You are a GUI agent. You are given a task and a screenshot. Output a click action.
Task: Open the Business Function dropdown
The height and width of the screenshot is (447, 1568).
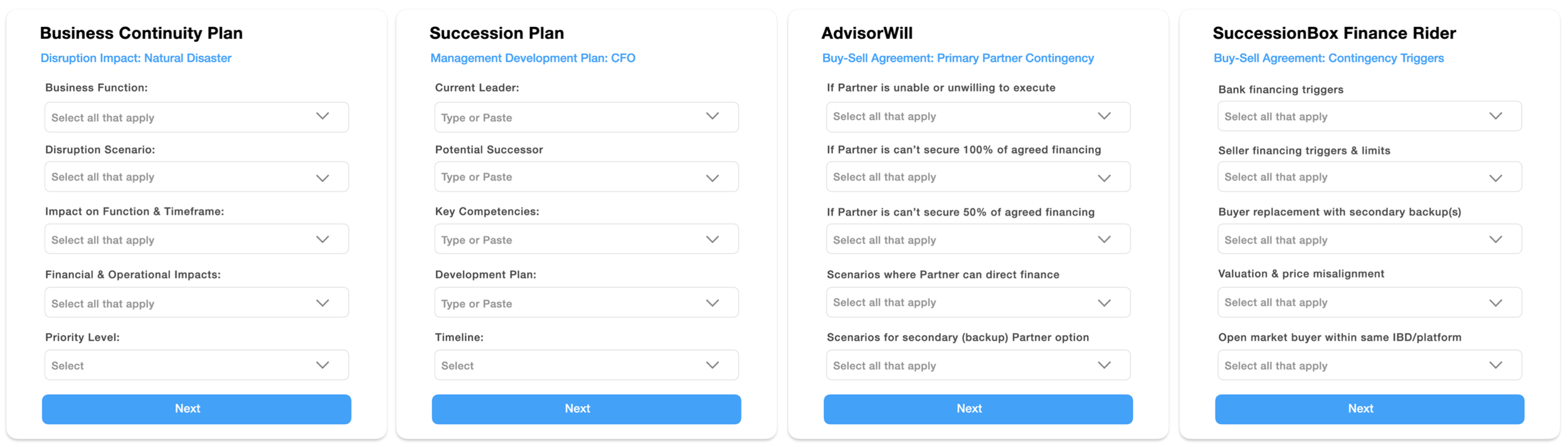click(x=196, y=117)
